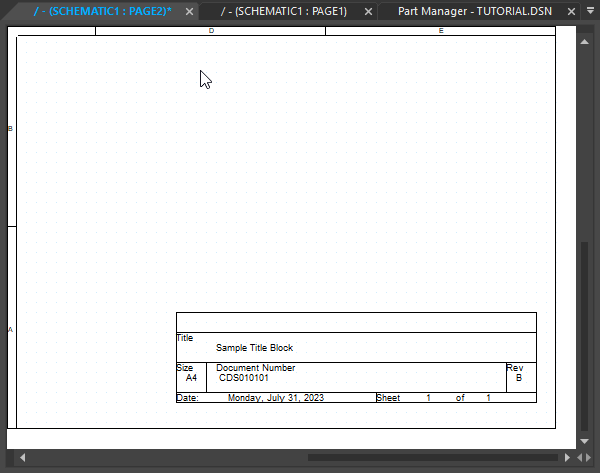Click the vertical scrollbar down arrow
Screen dimensions: 600x473
[586, 441]
